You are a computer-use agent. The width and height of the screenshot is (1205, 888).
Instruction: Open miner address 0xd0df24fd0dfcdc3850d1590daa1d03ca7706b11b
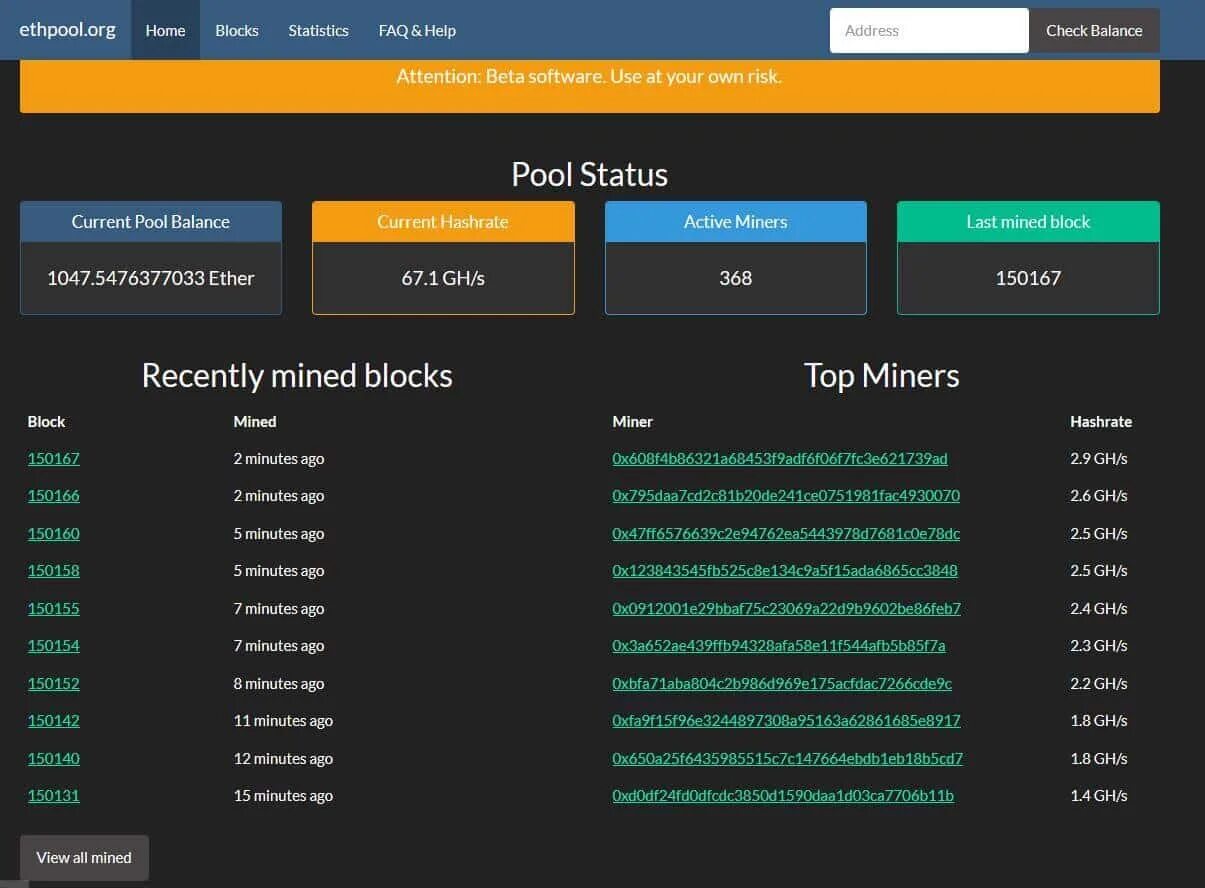(x=783, y=796)
